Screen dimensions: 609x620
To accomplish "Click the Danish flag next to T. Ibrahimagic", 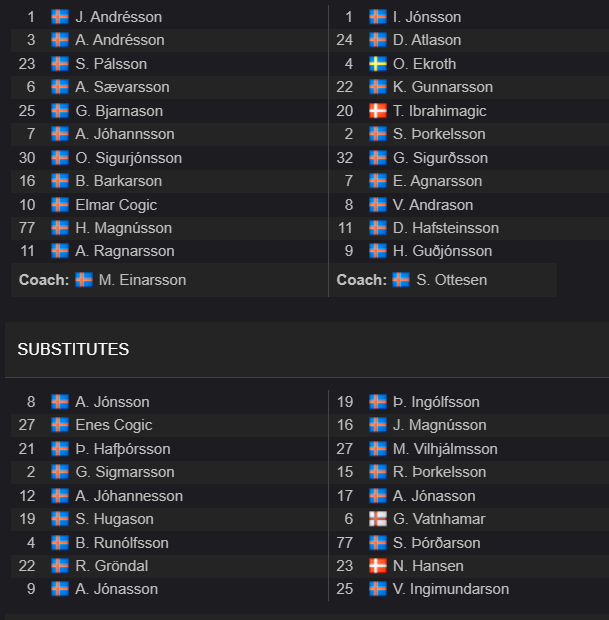I will click(378, 111).
